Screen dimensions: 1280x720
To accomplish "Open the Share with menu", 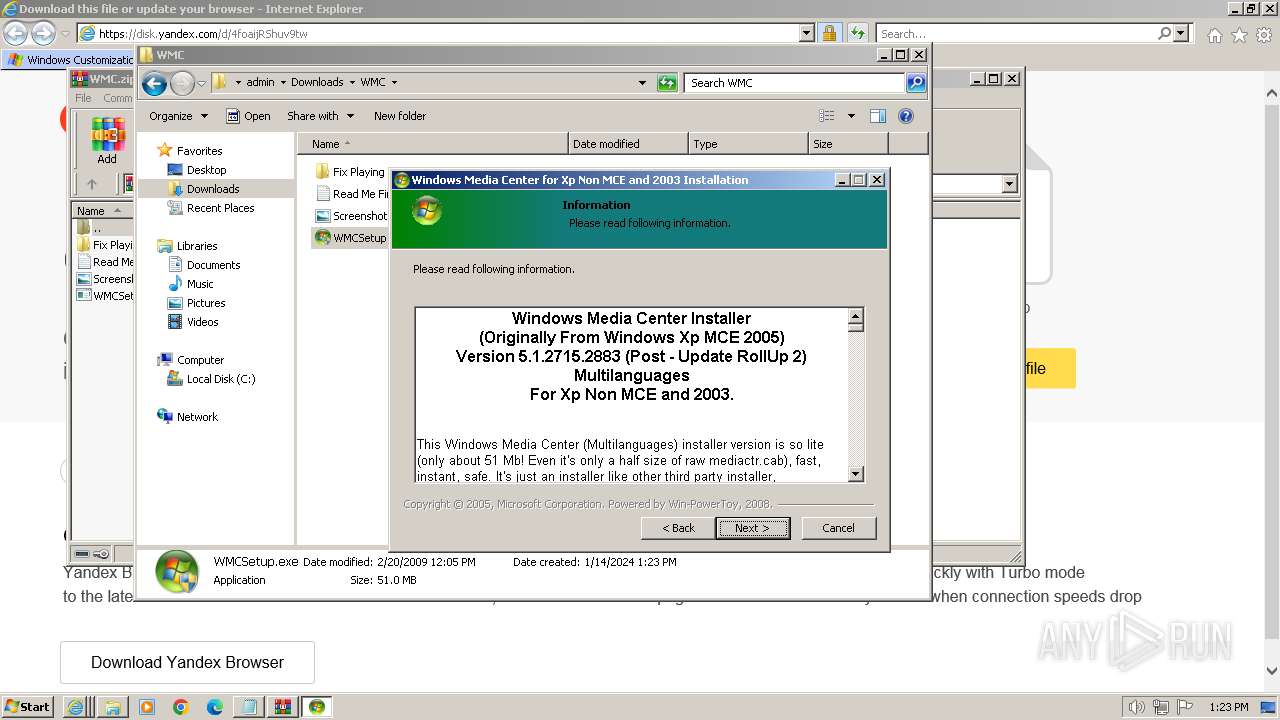I will (x=320, y=116).
